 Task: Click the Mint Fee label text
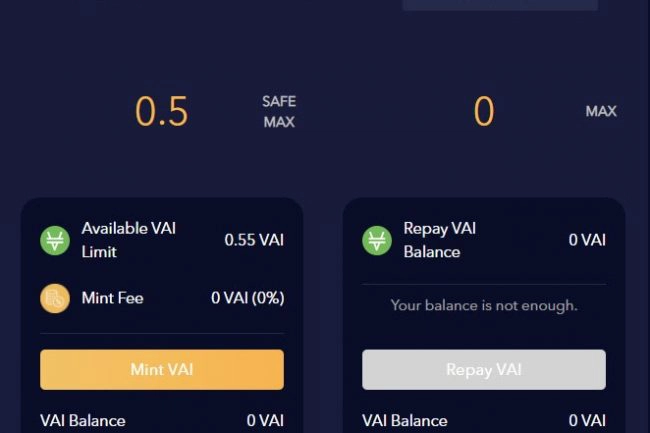coord(113,298)
